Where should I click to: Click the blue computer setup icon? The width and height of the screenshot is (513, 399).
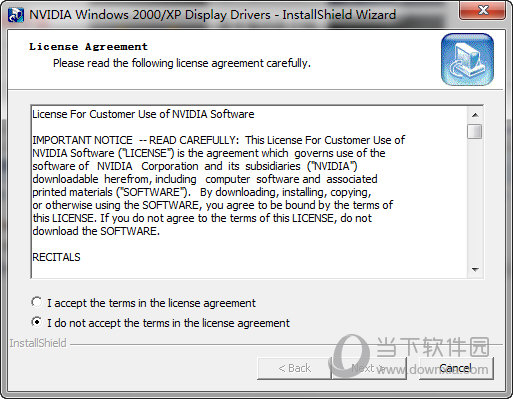[x=467, y=59]
